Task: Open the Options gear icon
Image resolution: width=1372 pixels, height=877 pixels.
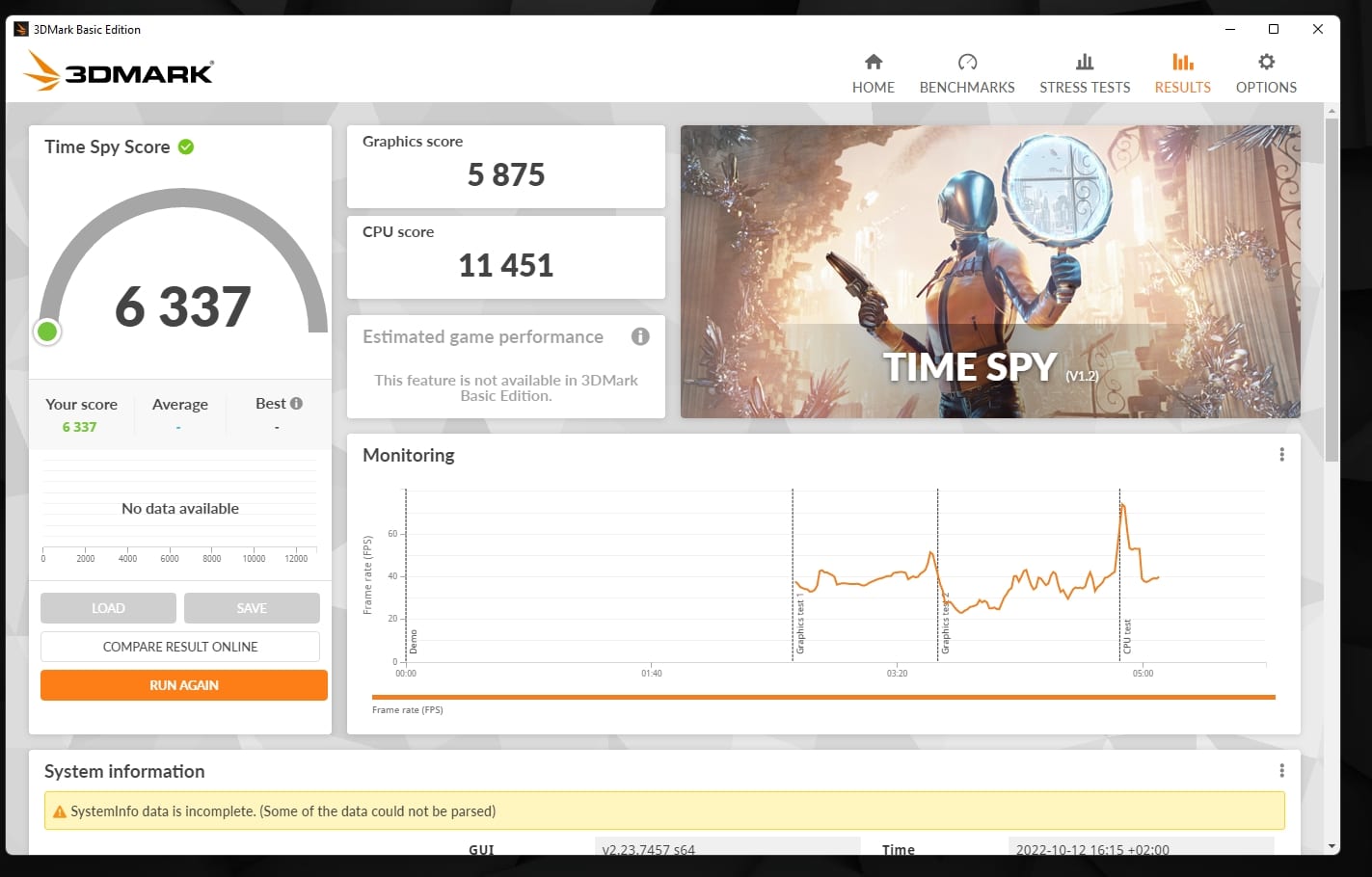Action: (x=1266, y=63)
